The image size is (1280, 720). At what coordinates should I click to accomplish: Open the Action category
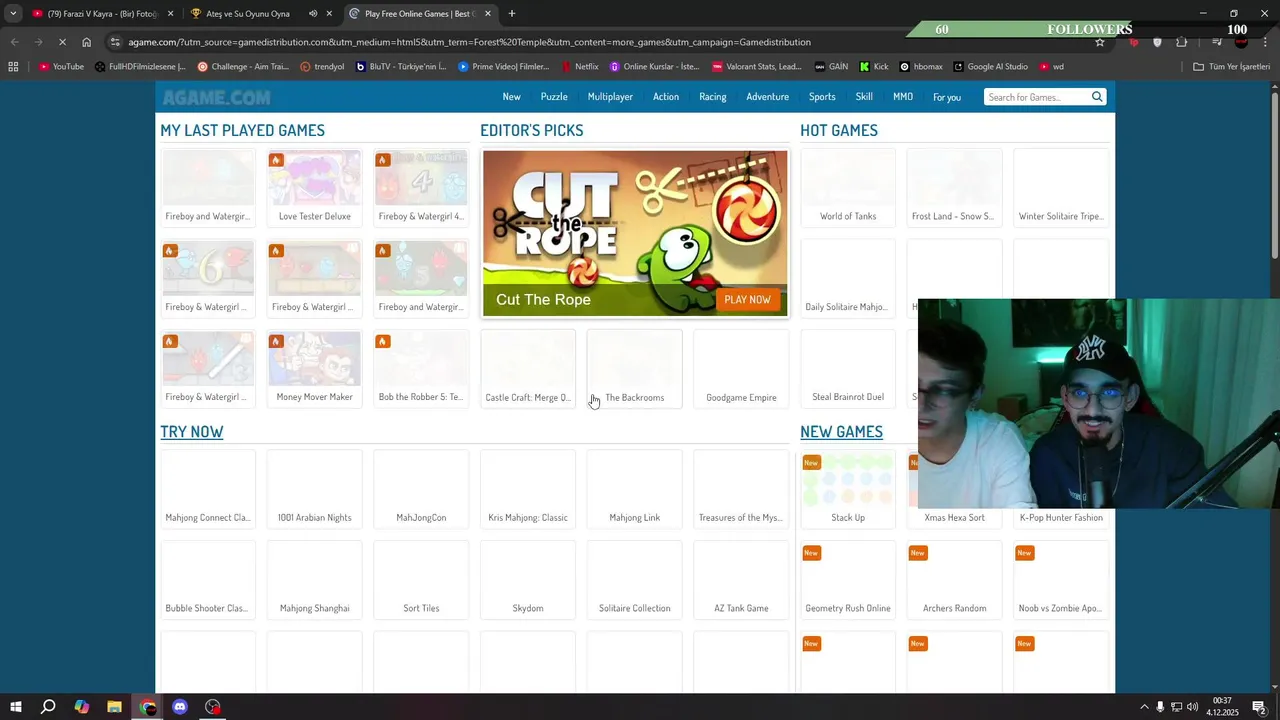(666, 97)
